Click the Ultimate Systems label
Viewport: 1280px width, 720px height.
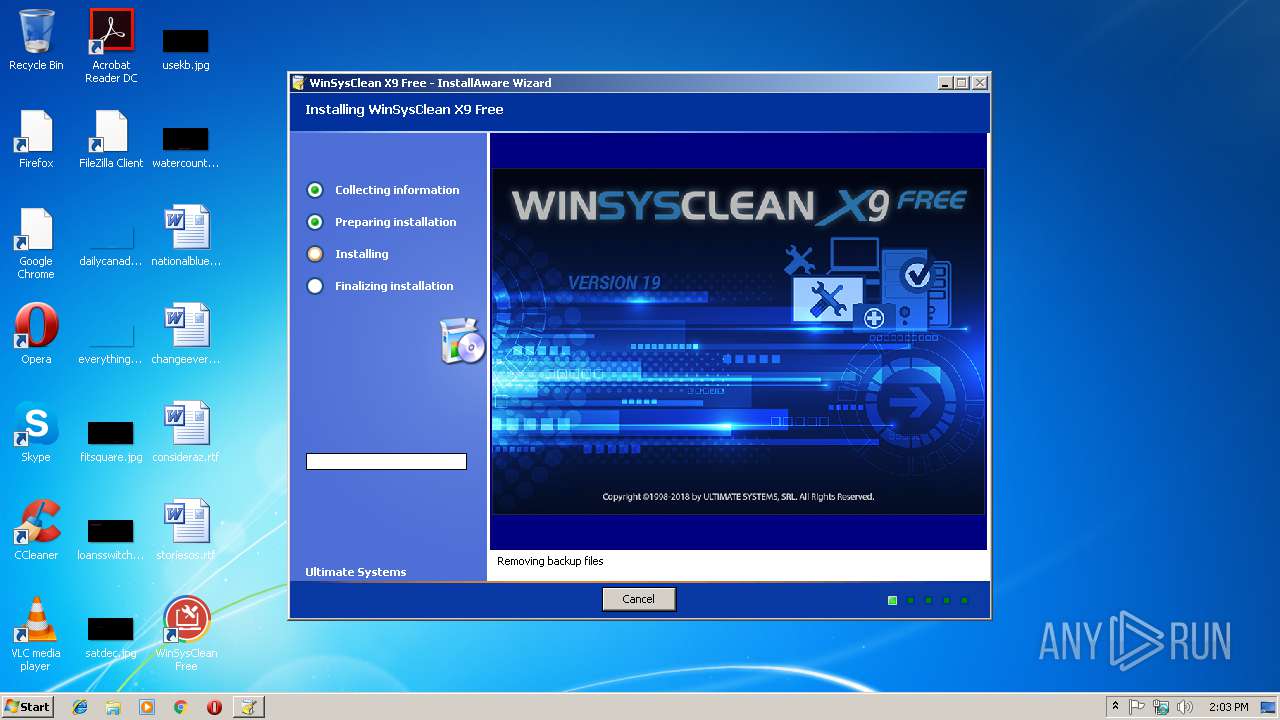click(x=355, y=572)
